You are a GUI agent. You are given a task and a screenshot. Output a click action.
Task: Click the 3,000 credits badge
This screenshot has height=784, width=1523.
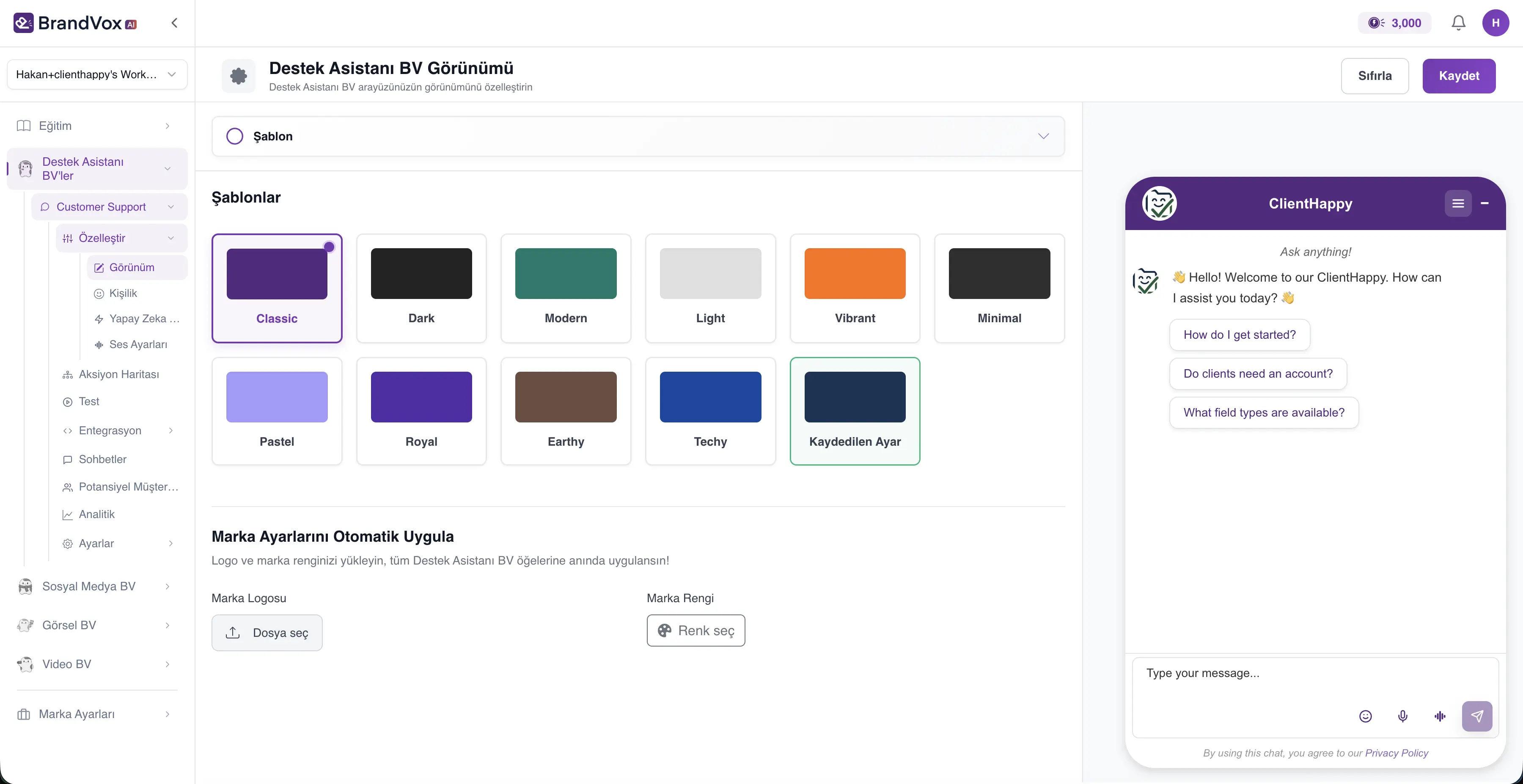tap(1395, 23)
